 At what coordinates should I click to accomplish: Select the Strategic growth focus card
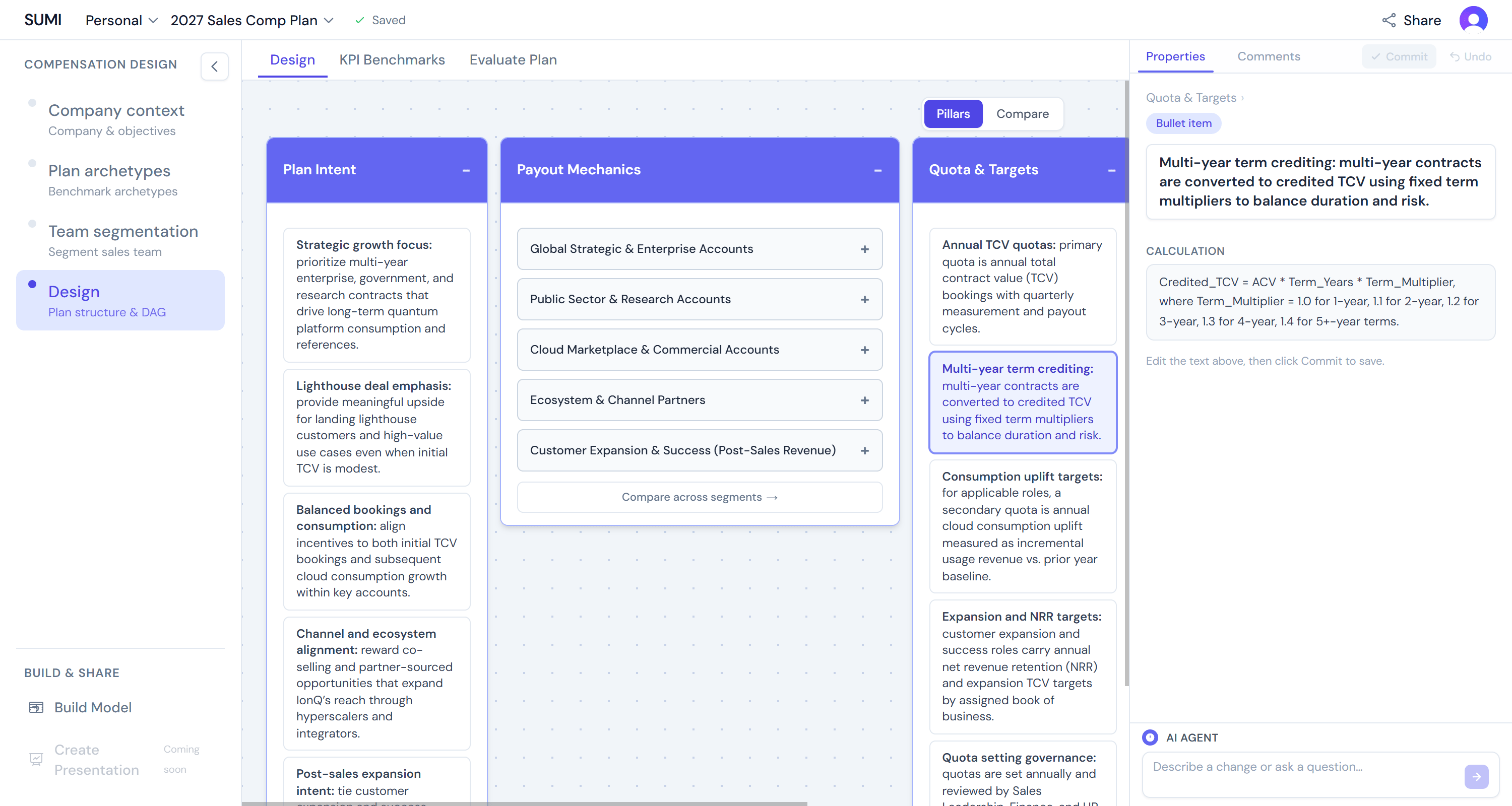click(377, 295)
